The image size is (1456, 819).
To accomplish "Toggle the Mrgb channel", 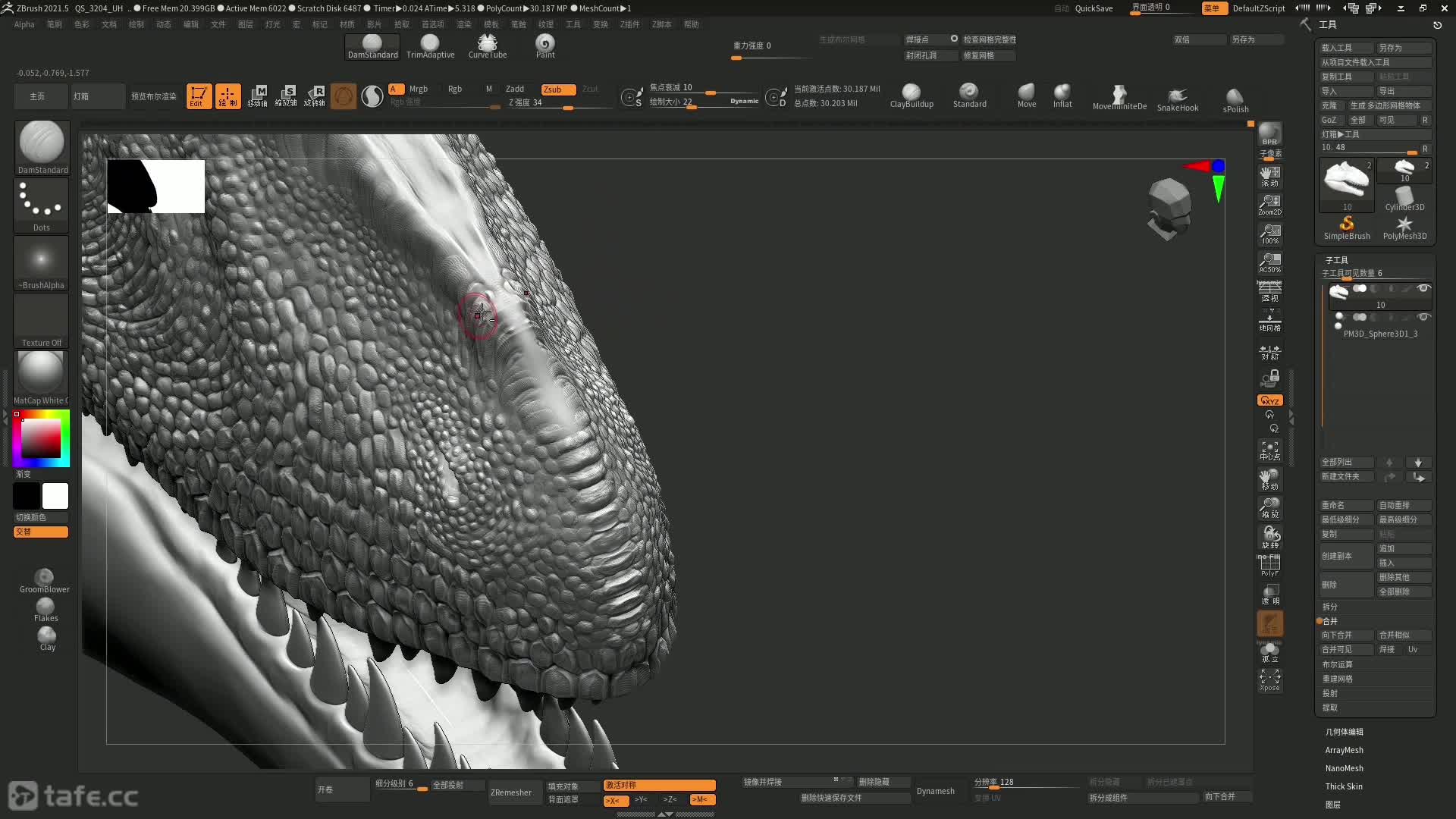I will click(x=419, y=89).
